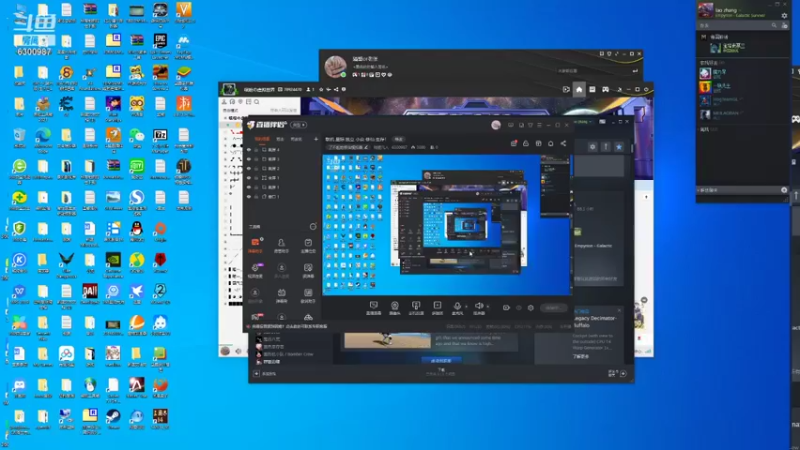
Task: Click the up-arrow button in Steam window
Action: pyautogui.click(x=606, y=147)
